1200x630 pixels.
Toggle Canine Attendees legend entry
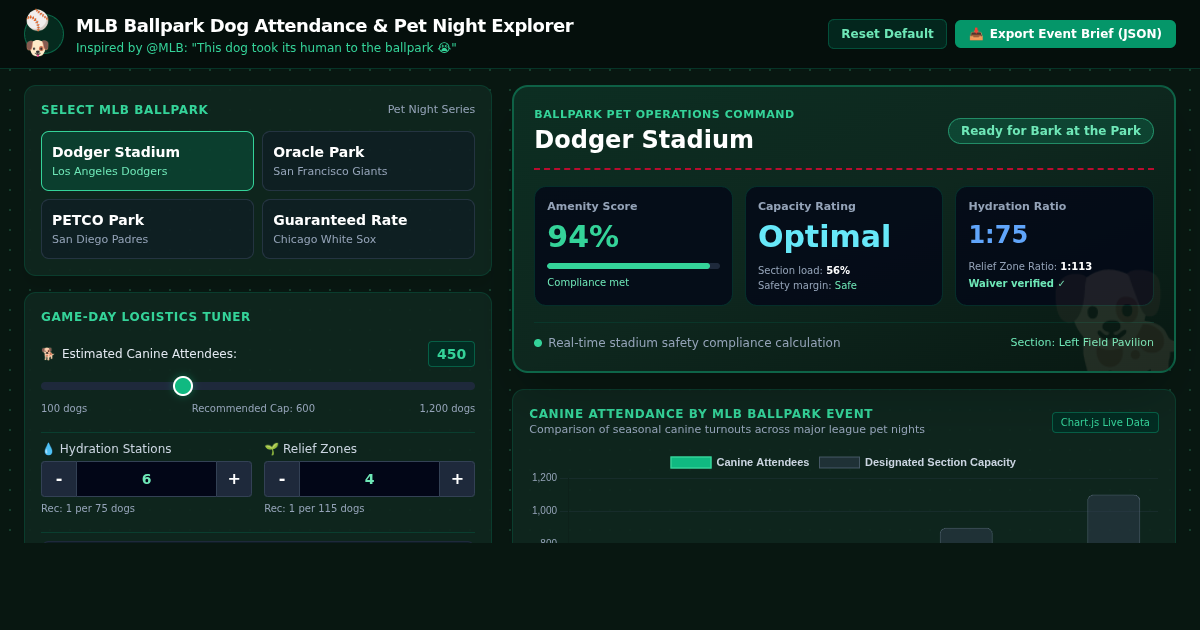pyautogui.click(x=740, y=462)
